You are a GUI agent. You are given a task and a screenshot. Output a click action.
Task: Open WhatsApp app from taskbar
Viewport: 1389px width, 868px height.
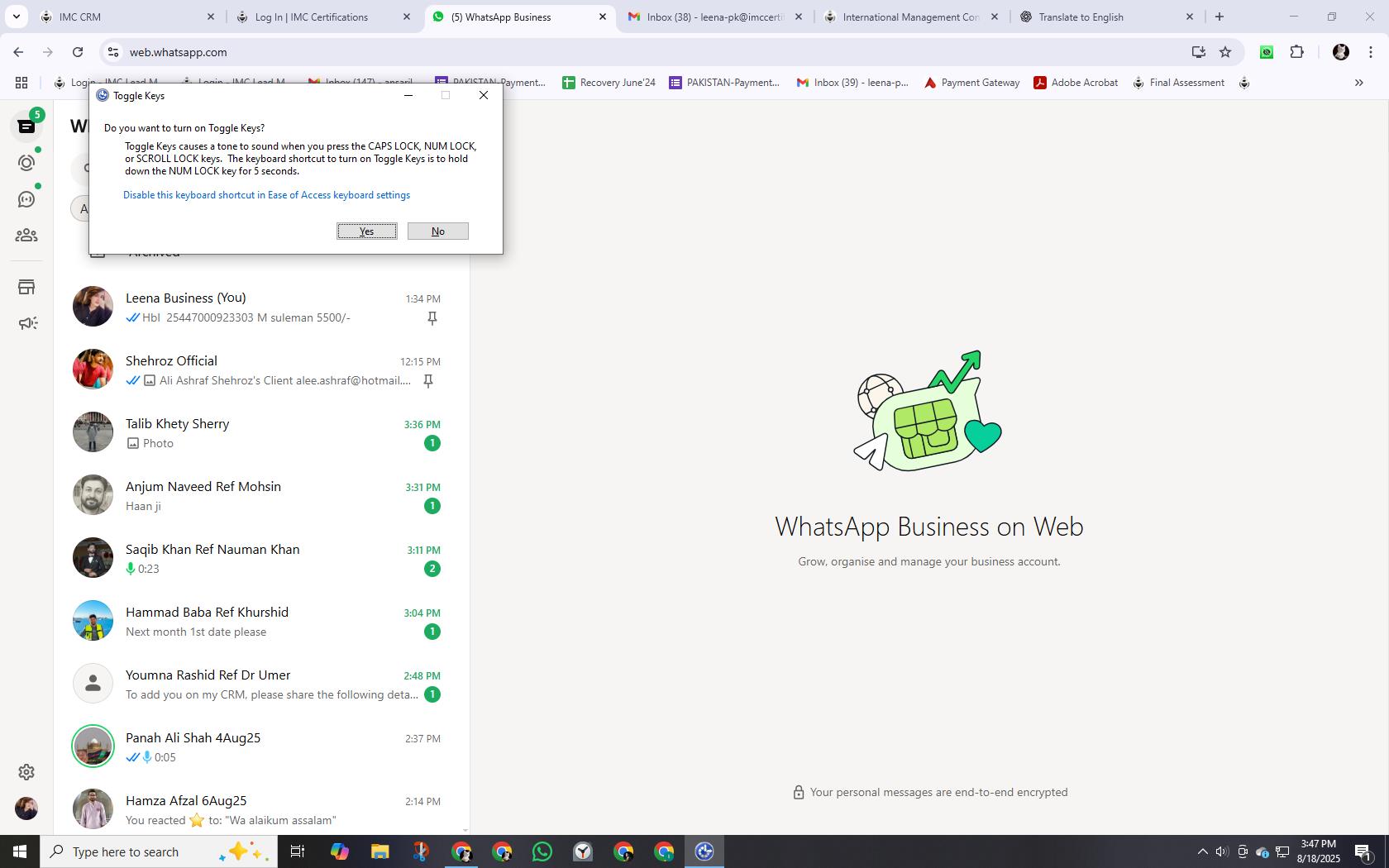pos(542,851)
